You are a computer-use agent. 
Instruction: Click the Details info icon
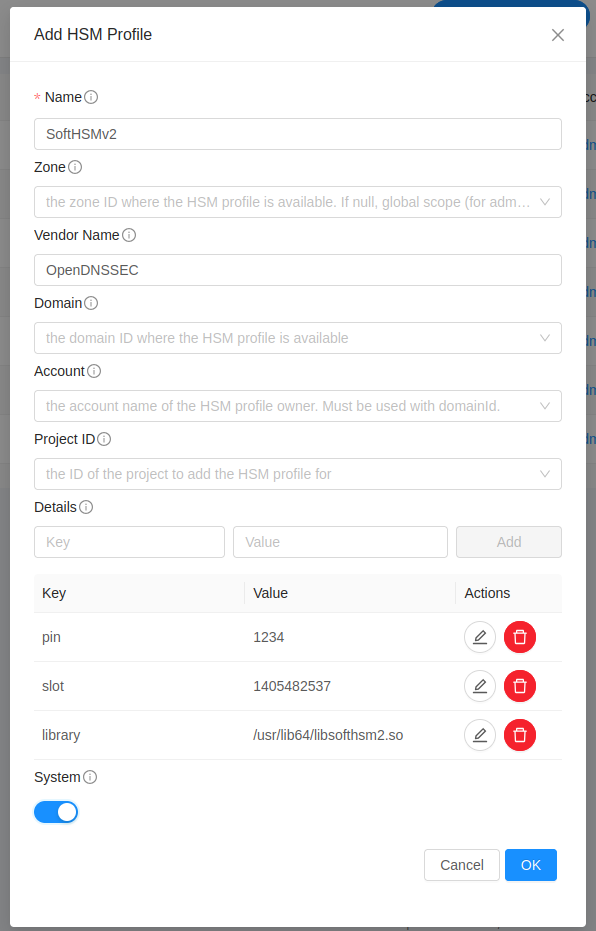click(85, 507)
